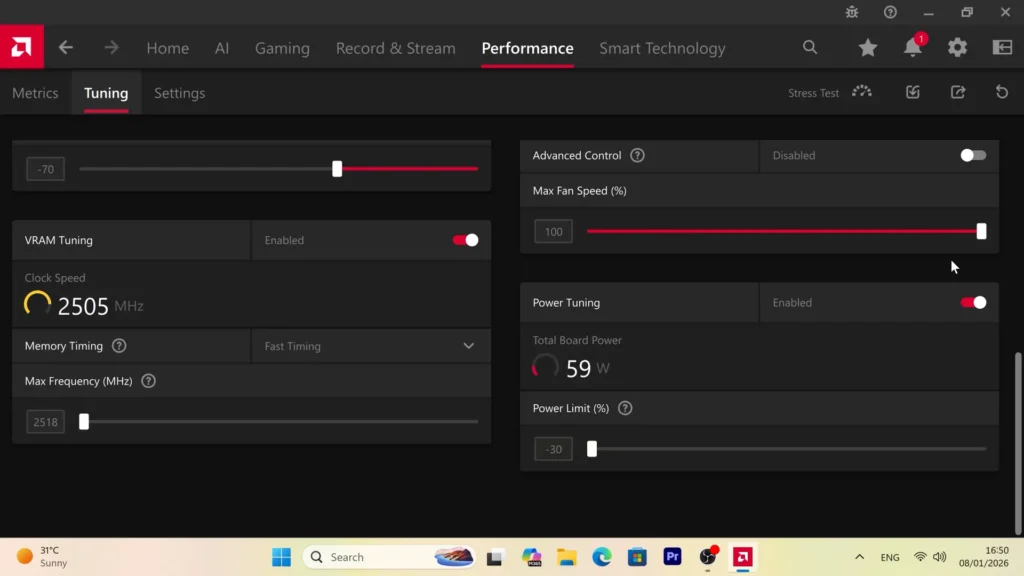Click the -70 value input box
Image resolution: width=1024 pixels, height=576 pixels.
(46, 169)
